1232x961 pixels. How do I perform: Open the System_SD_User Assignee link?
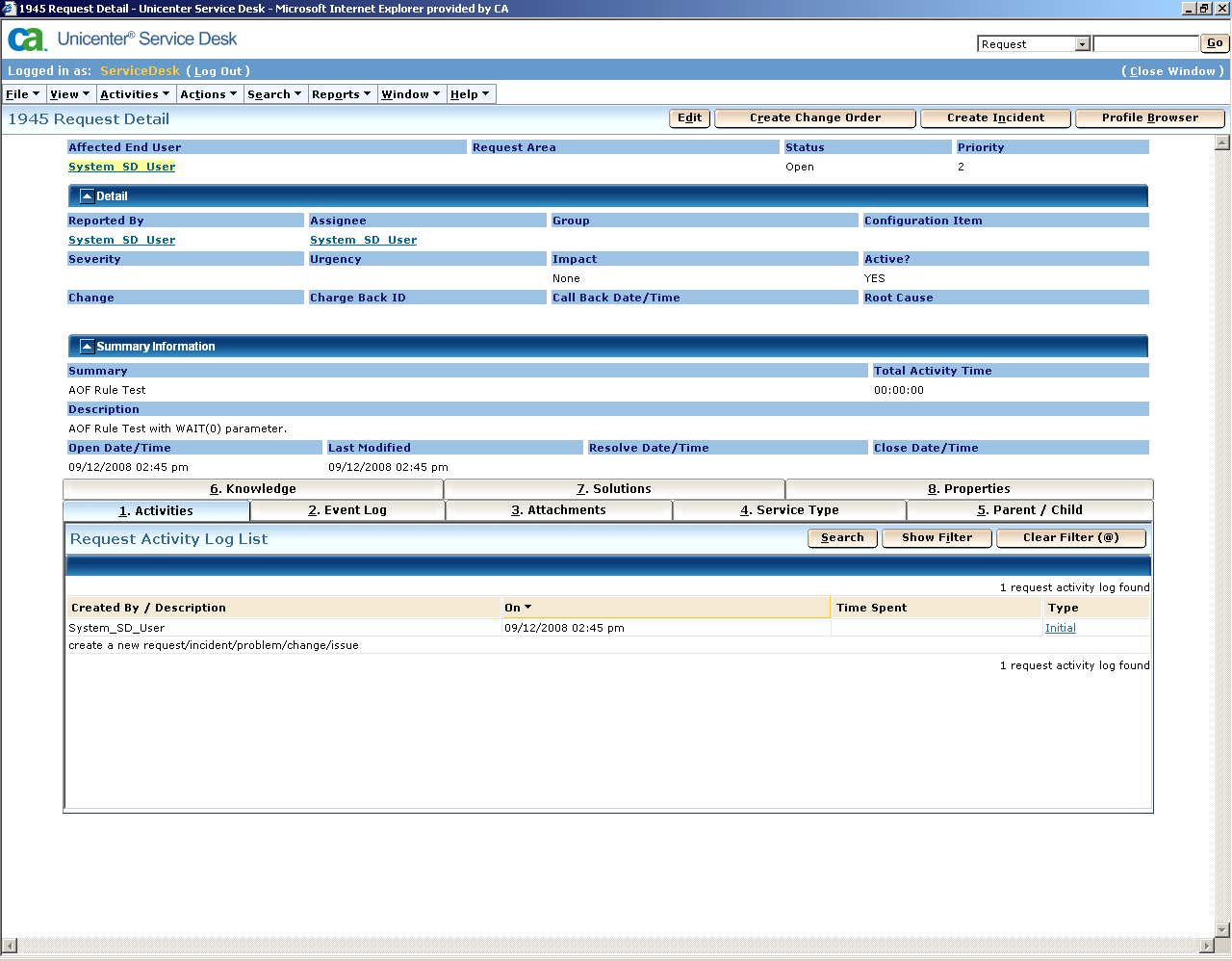coord(363,239)
